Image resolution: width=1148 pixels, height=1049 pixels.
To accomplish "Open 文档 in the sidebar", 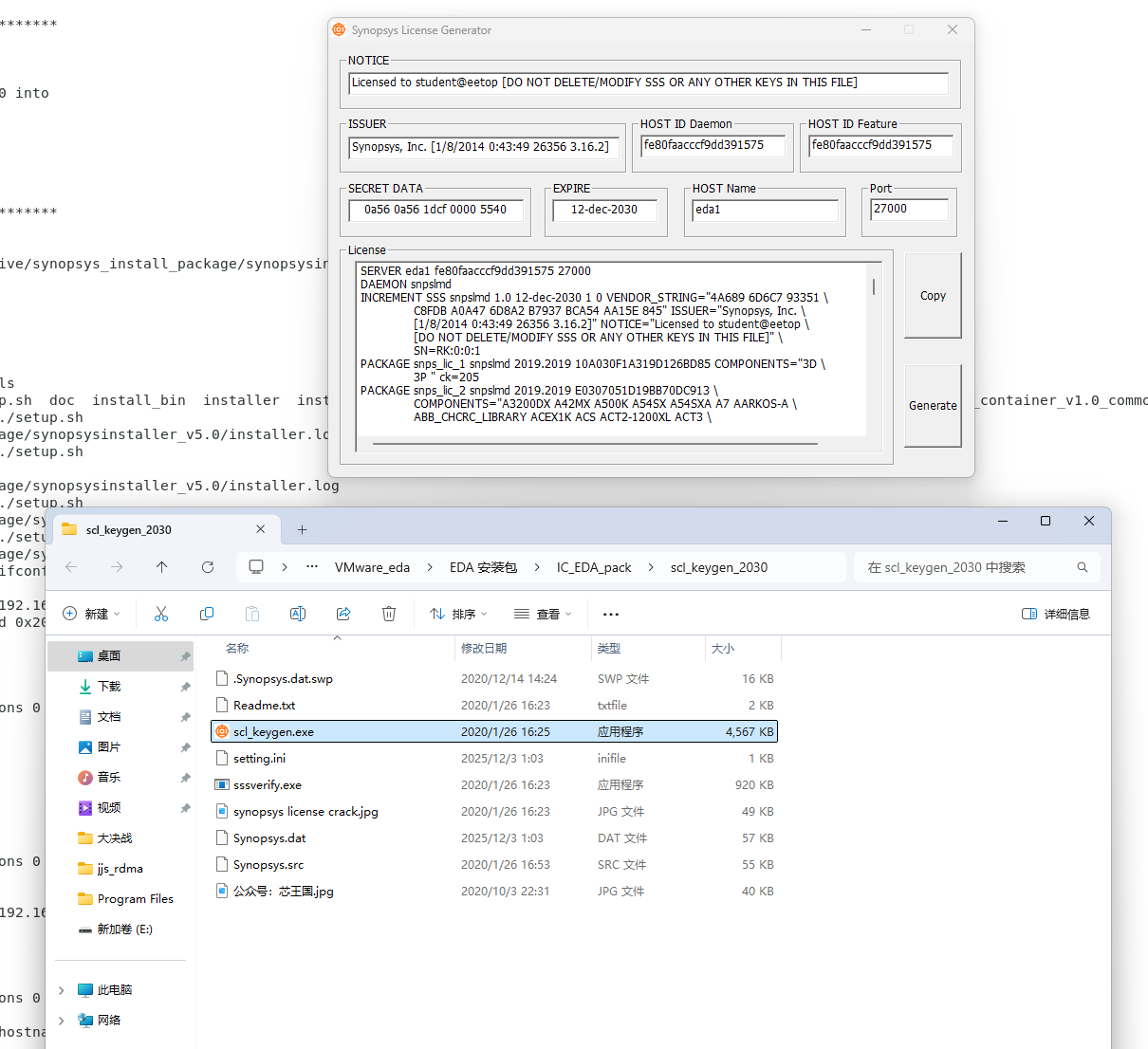I will (120, 717).
